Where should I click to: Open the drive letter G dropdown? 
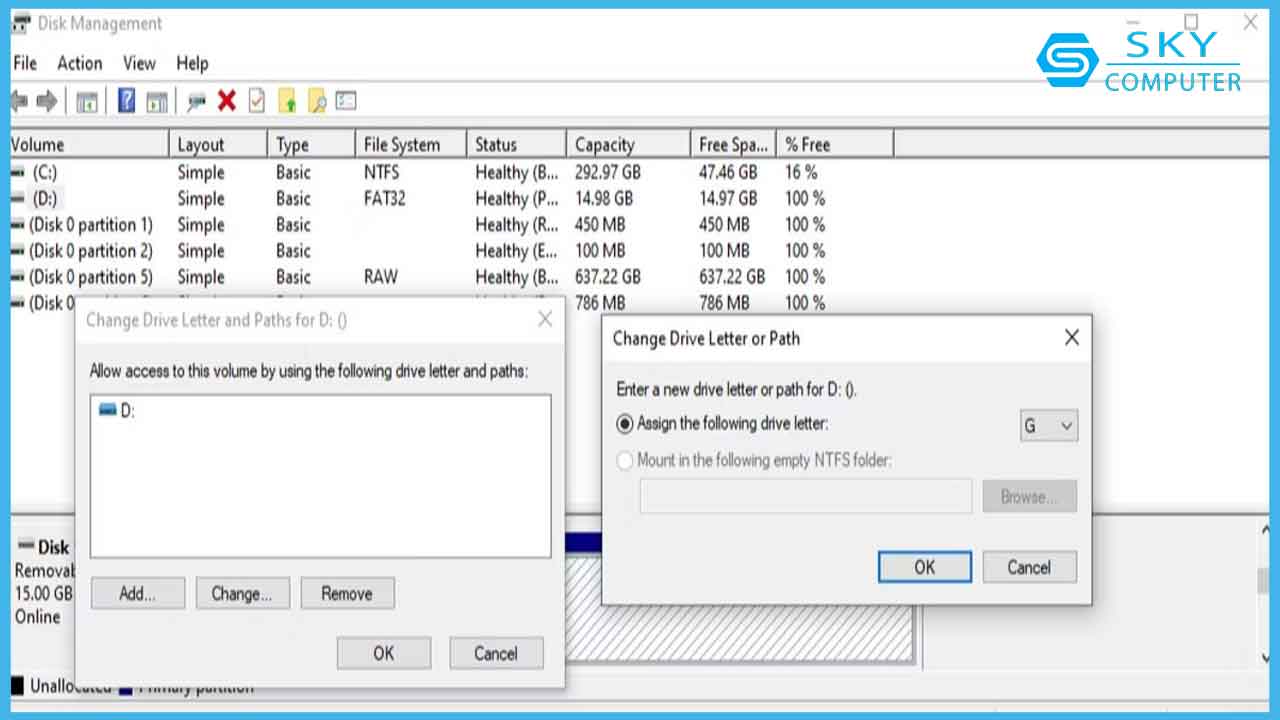(1048, 426)
